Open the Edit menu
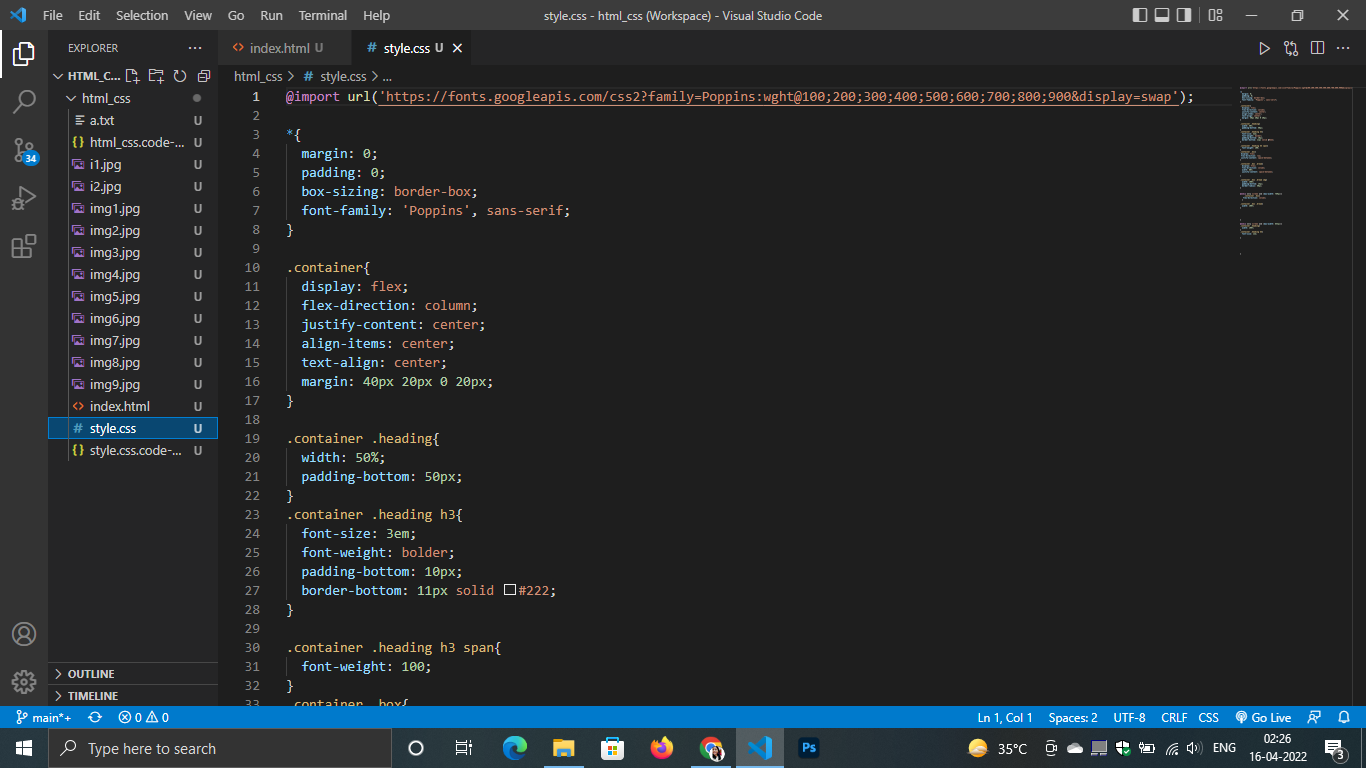This screenshot has height=768, width=1366. [89, 16]
